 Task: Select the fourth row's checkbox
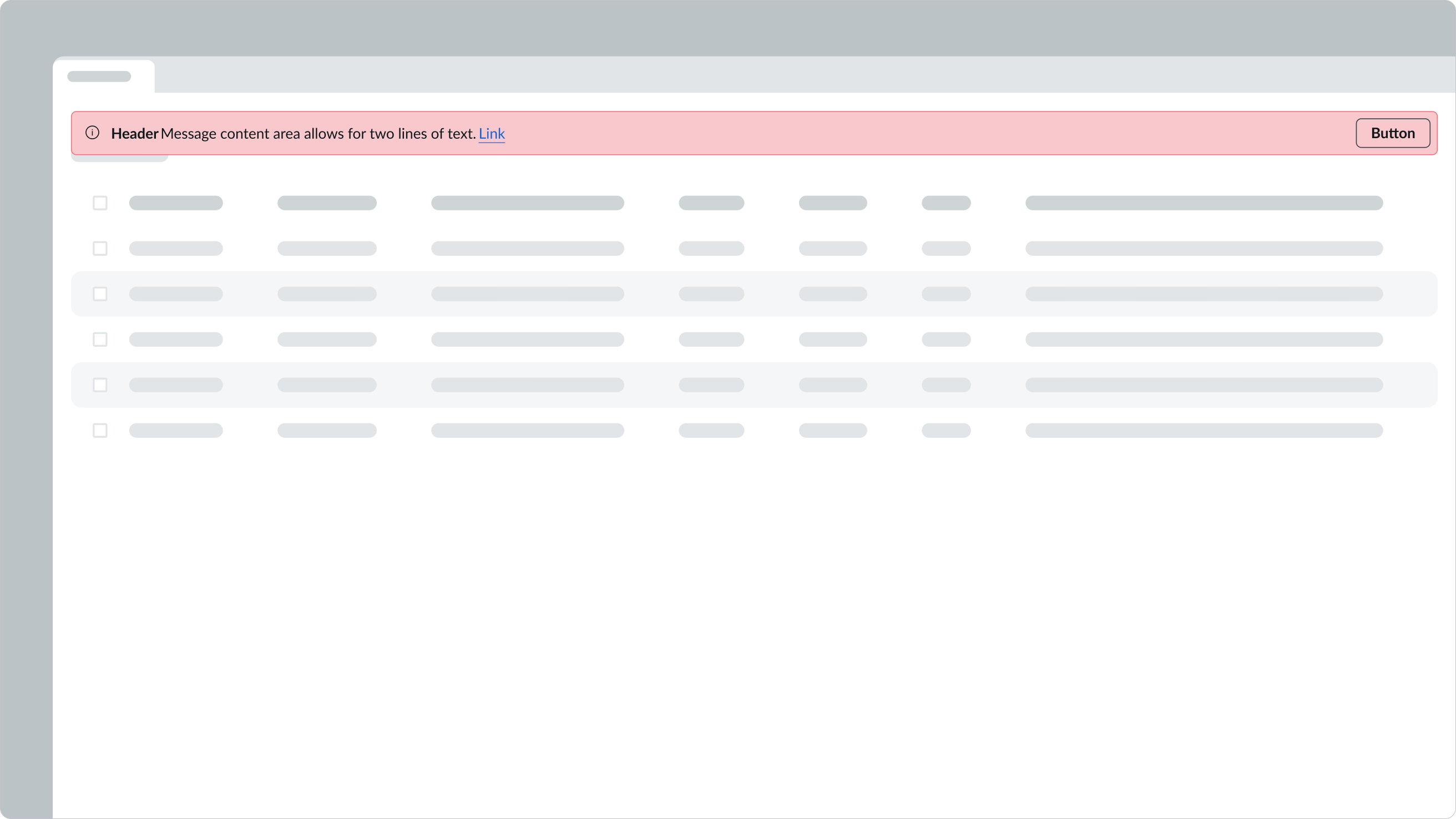[100, 340]
